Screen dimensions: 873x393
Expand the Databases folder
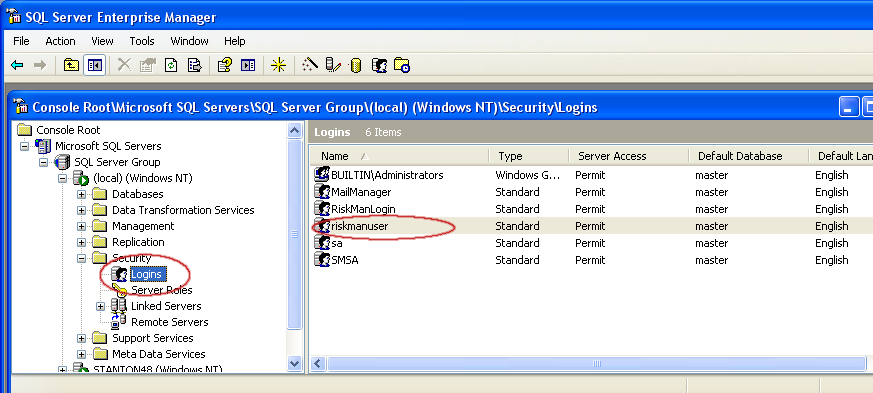81,194
